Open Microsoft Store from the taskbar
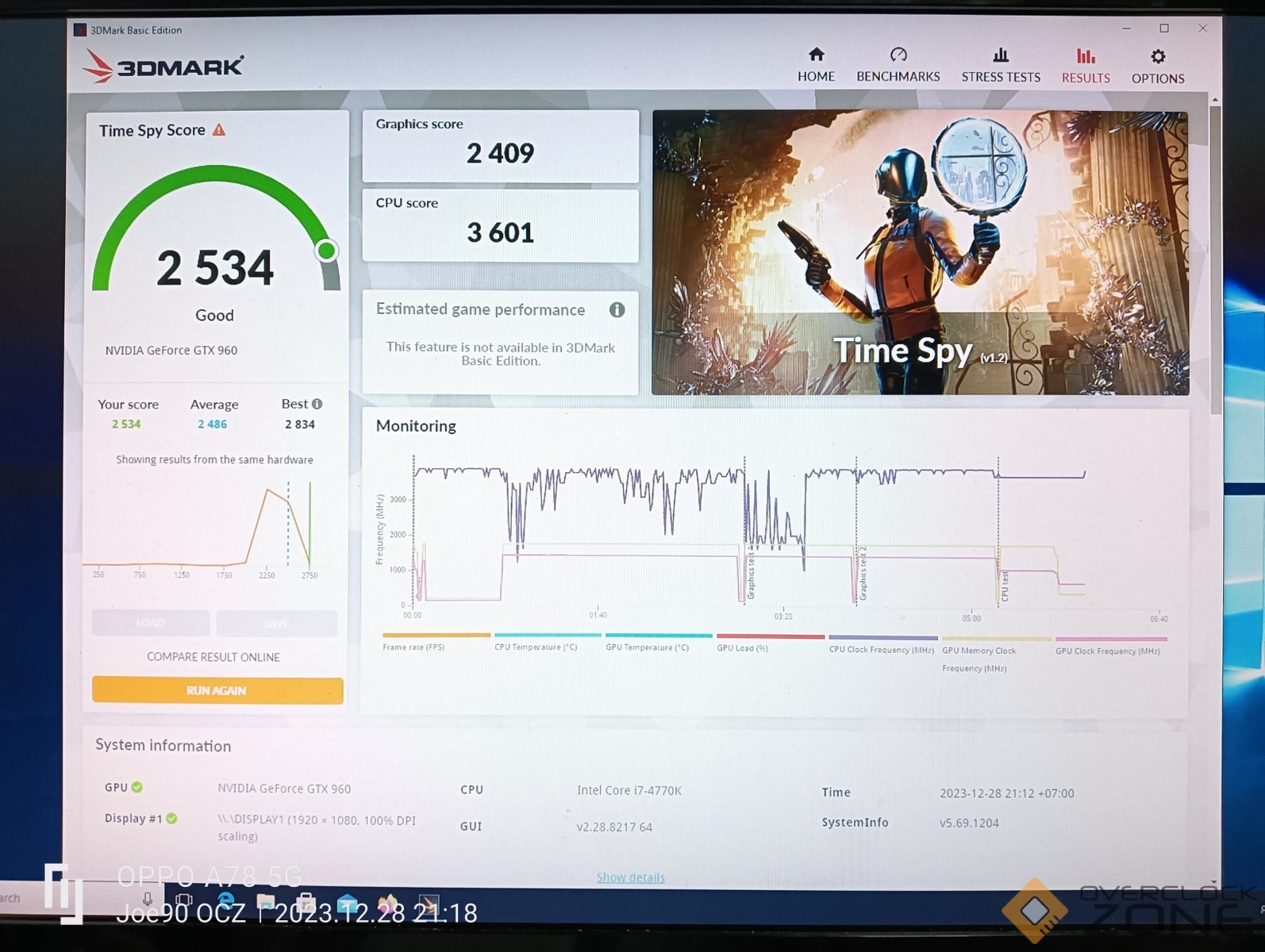 305,902
